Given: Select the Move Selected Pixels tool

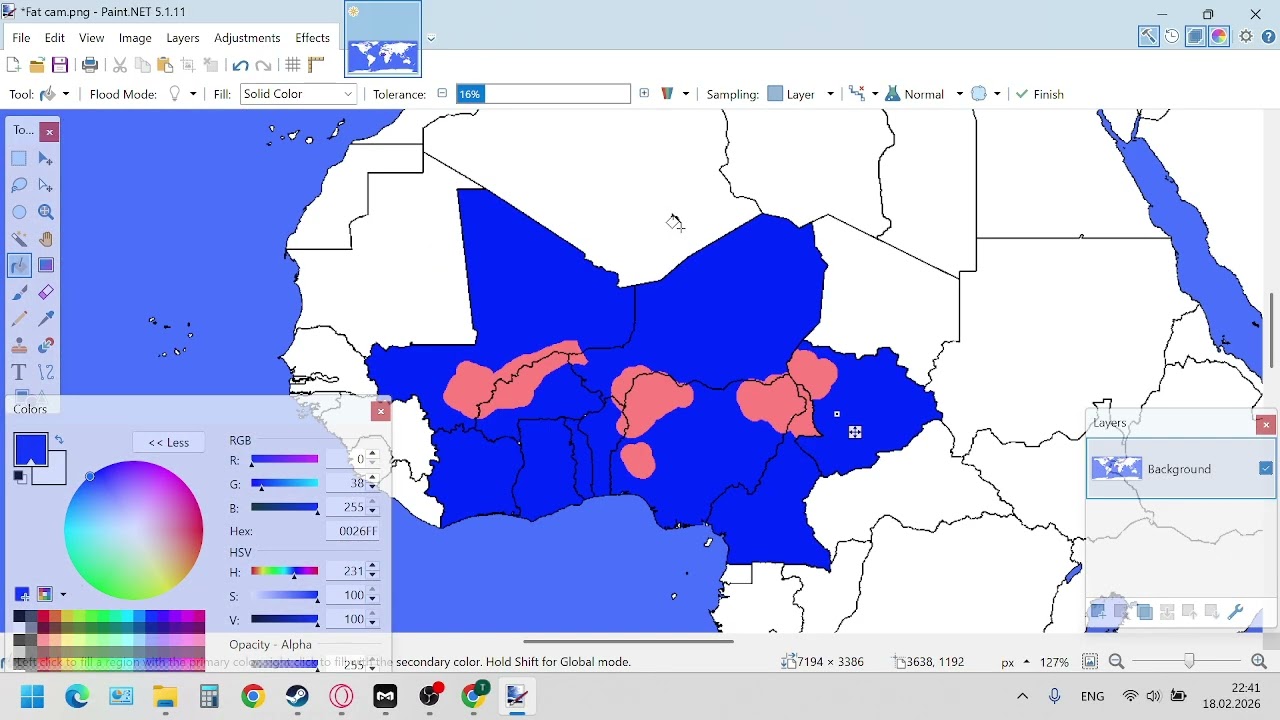Looking at the screenshot, I should (45, 158).
